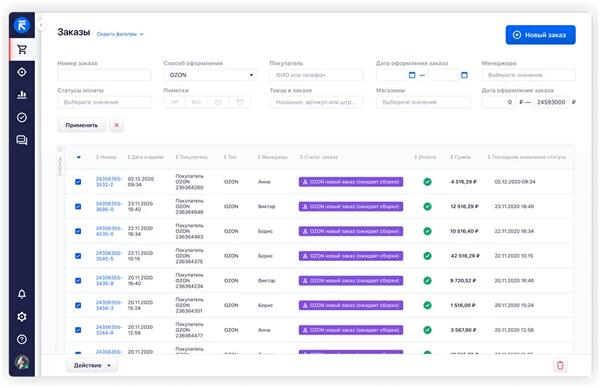Open the OZON order method dropdown
The width and height of the screenshot is (600, 388).
[x=210, y=75]
